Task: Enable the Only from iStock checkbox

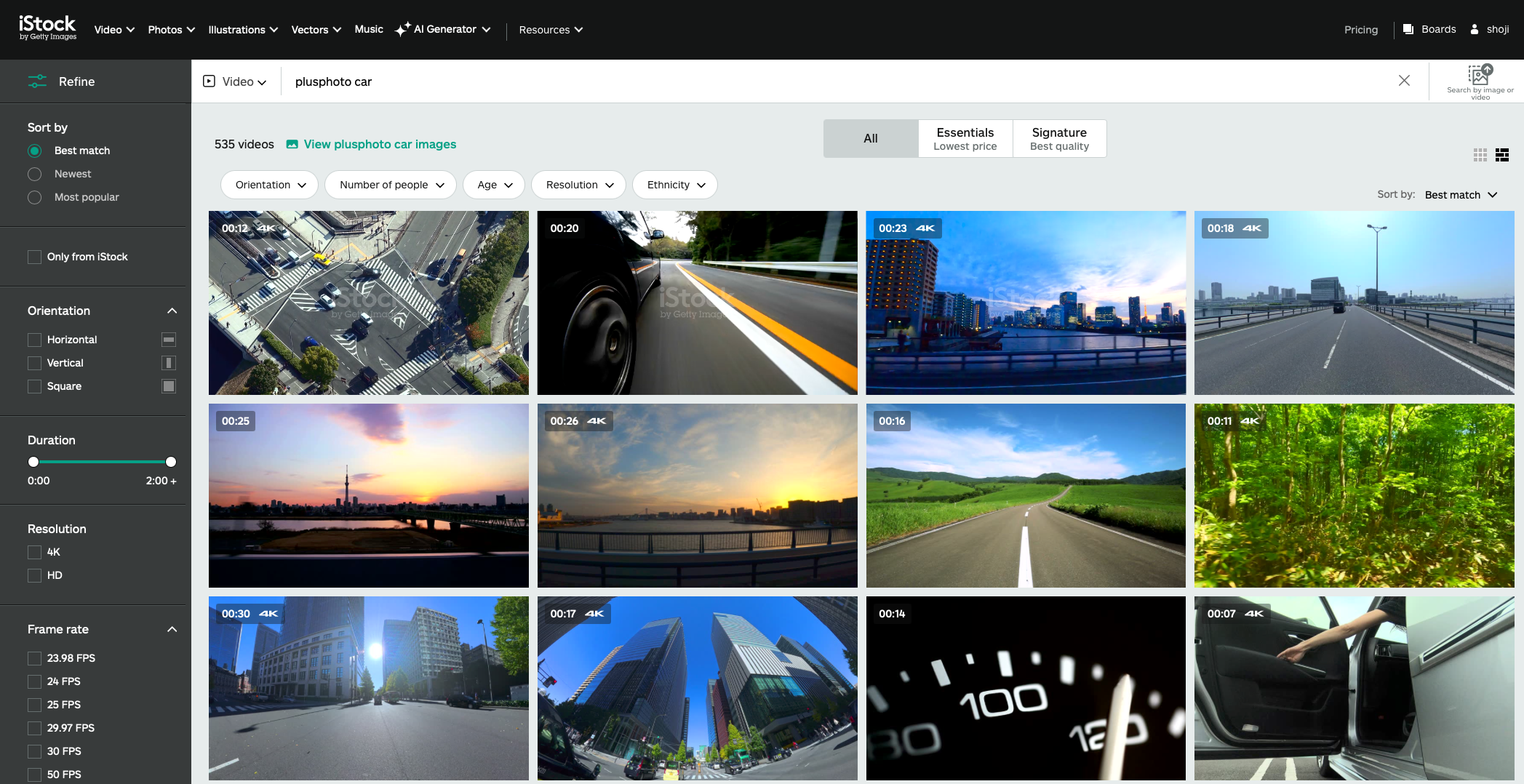Action: click(34, 257)
